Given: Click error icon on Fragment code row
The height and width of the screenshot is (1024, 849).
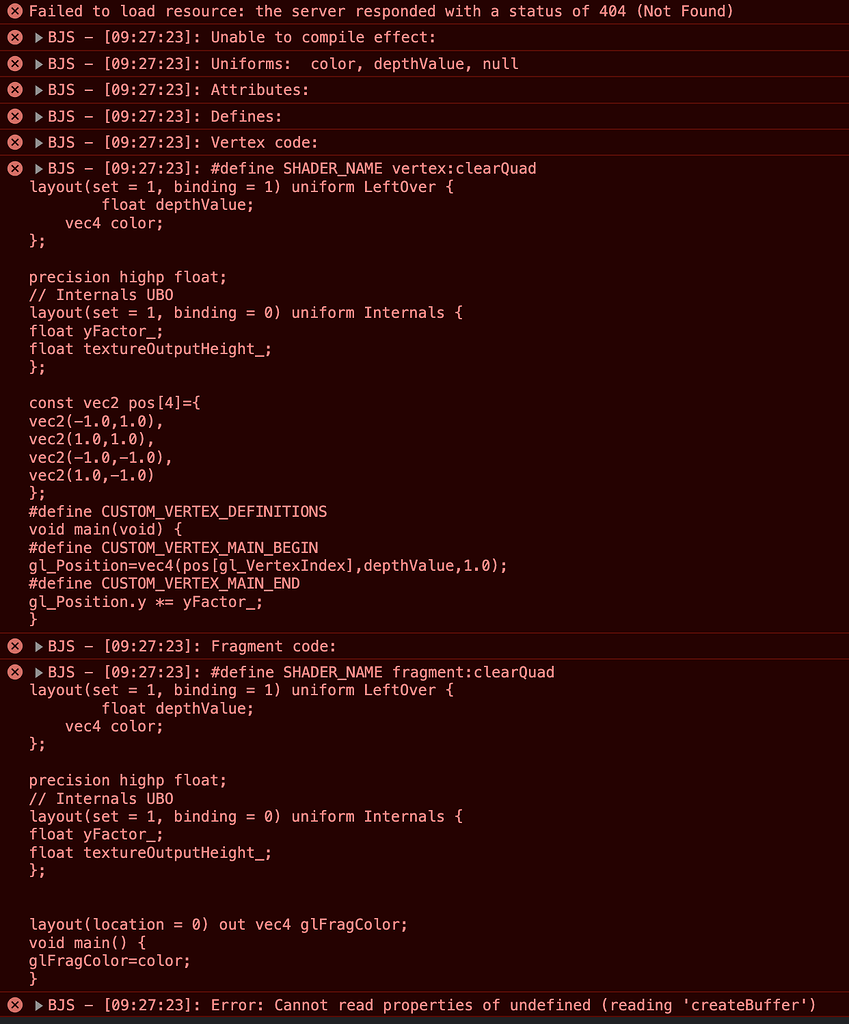Looking at the screenshot, I should pos(15,646).
